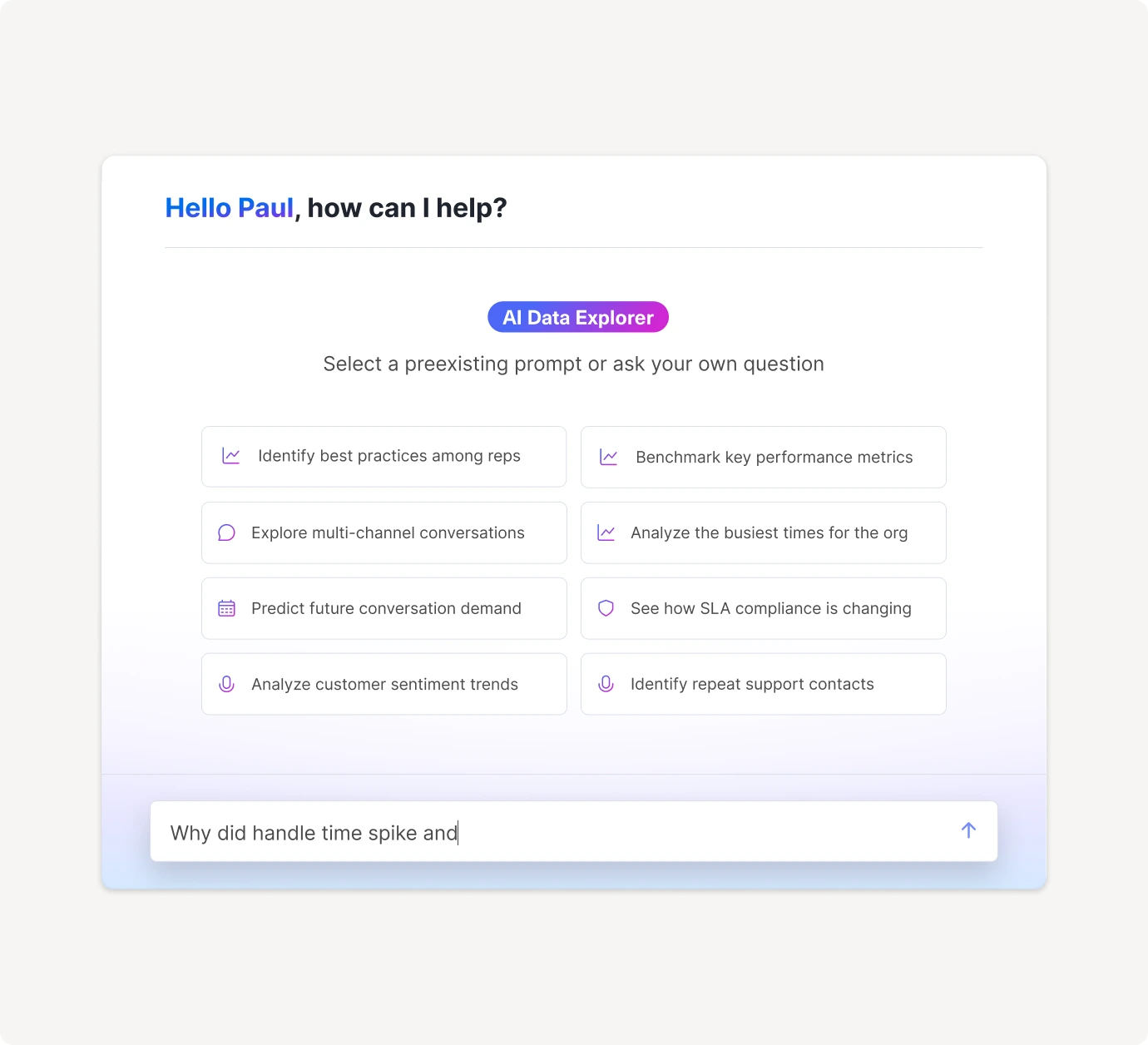Choose 'Predict future conversation demand' prompt

386,608
